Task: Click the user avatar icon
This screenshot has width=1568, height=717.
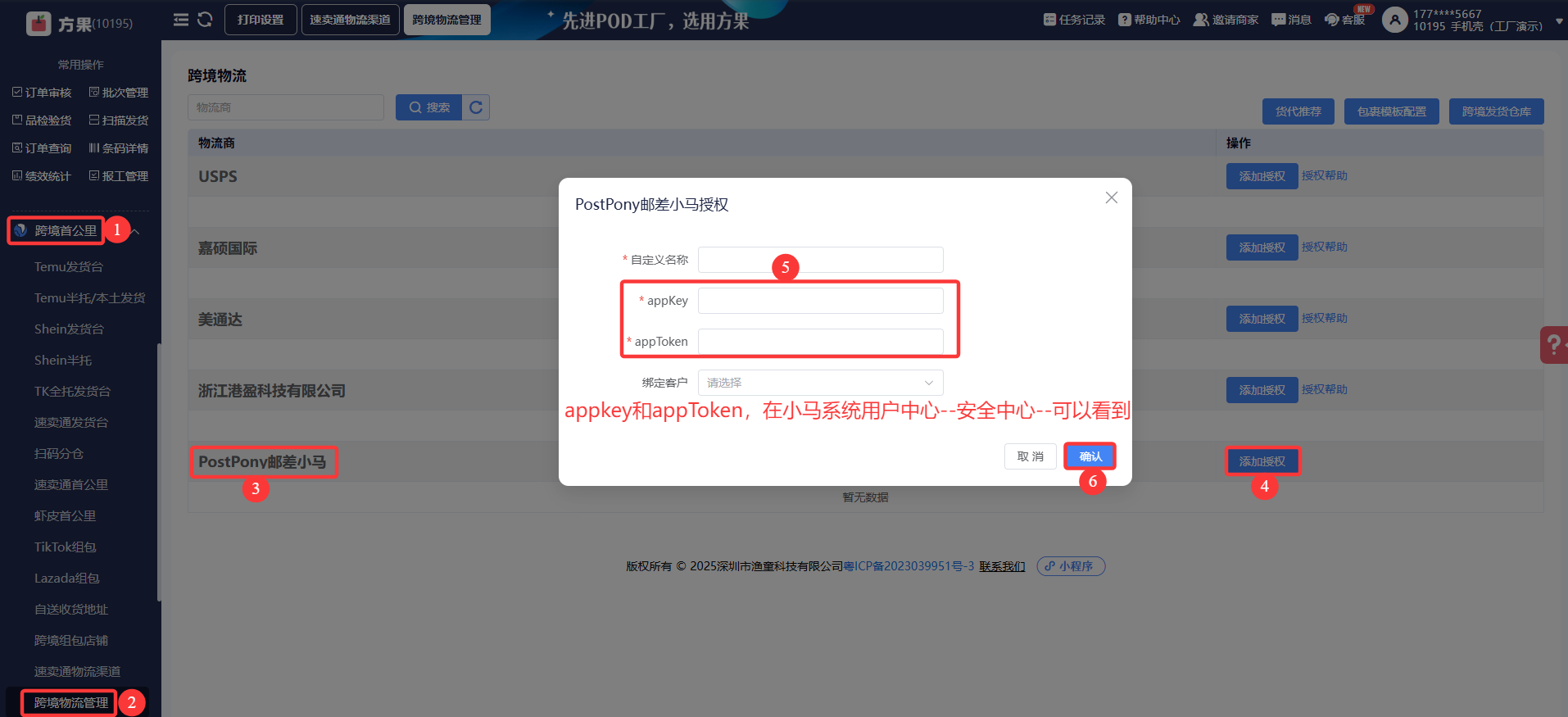Action: tap(1394, 20)
